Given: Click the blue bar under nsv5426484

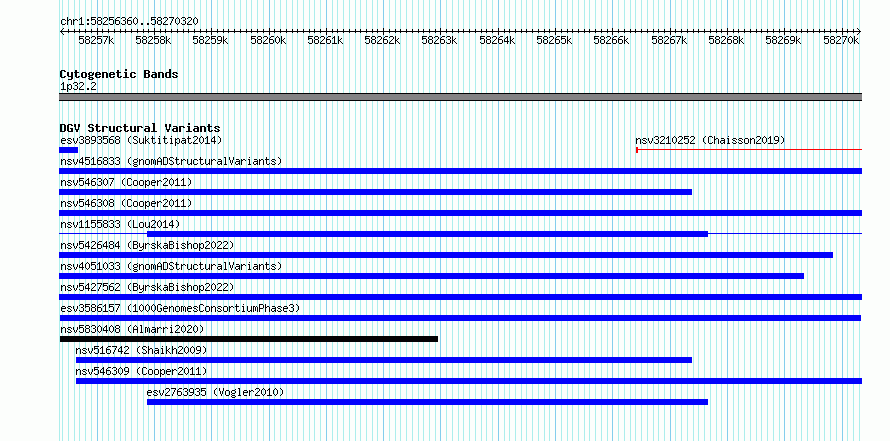Looking at the screenshot, I should pos(446,255).
